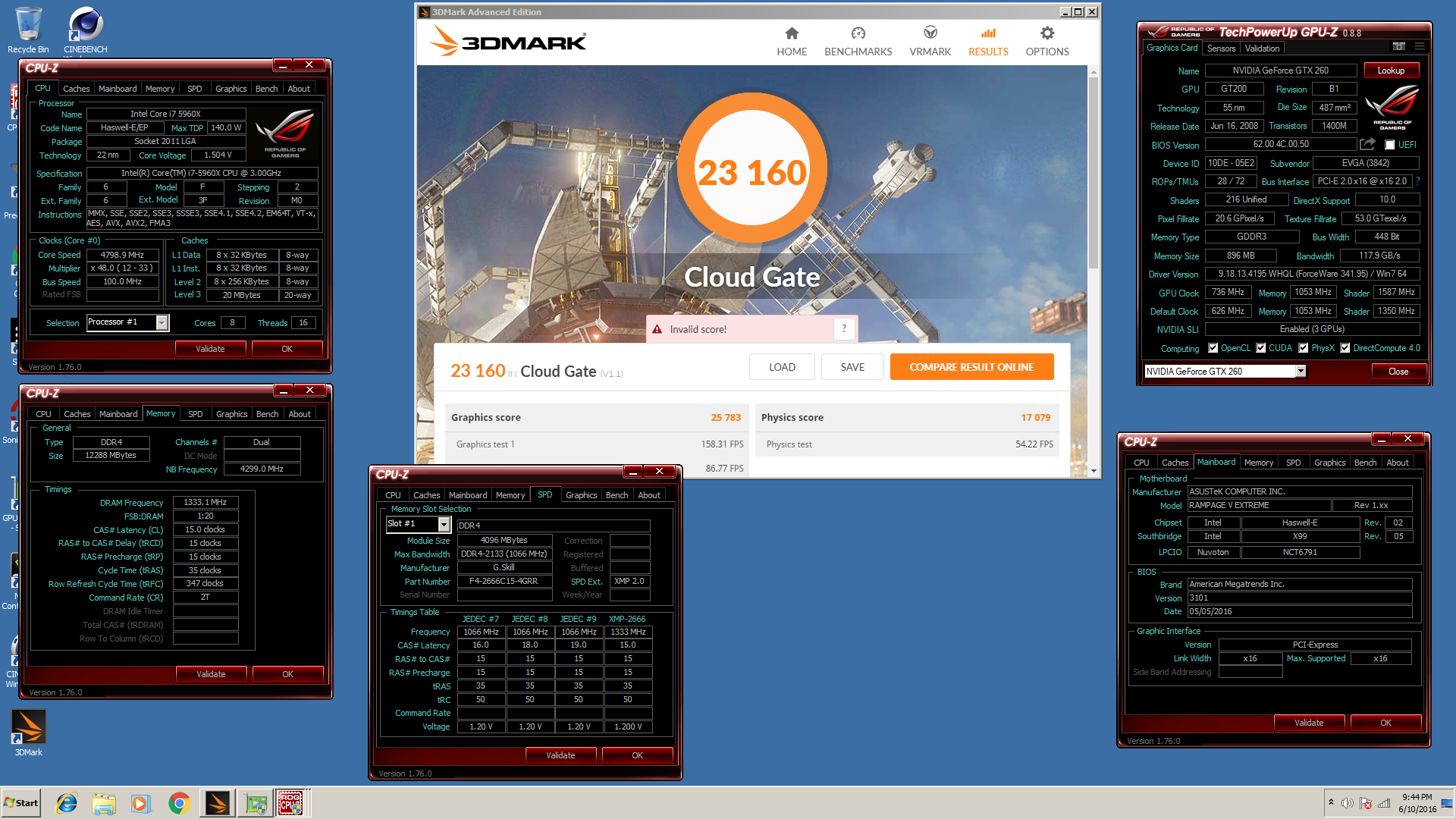Click the Core Speed 4798.9 MHz field
1456x819 pixels.
pyautogui.click(x=122, y=256)
